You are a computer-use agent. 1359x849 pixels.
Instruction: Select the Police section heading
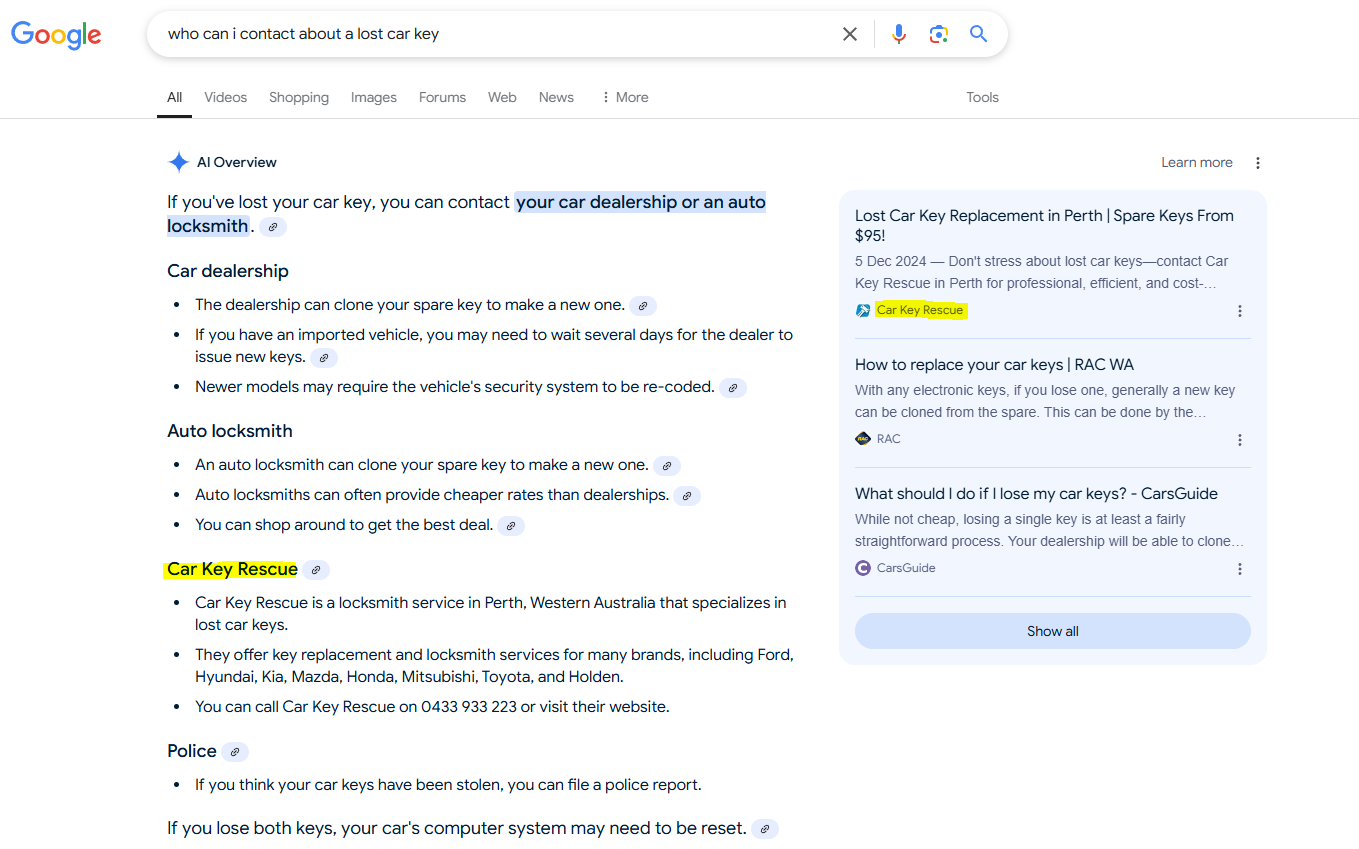coord(192,751)
